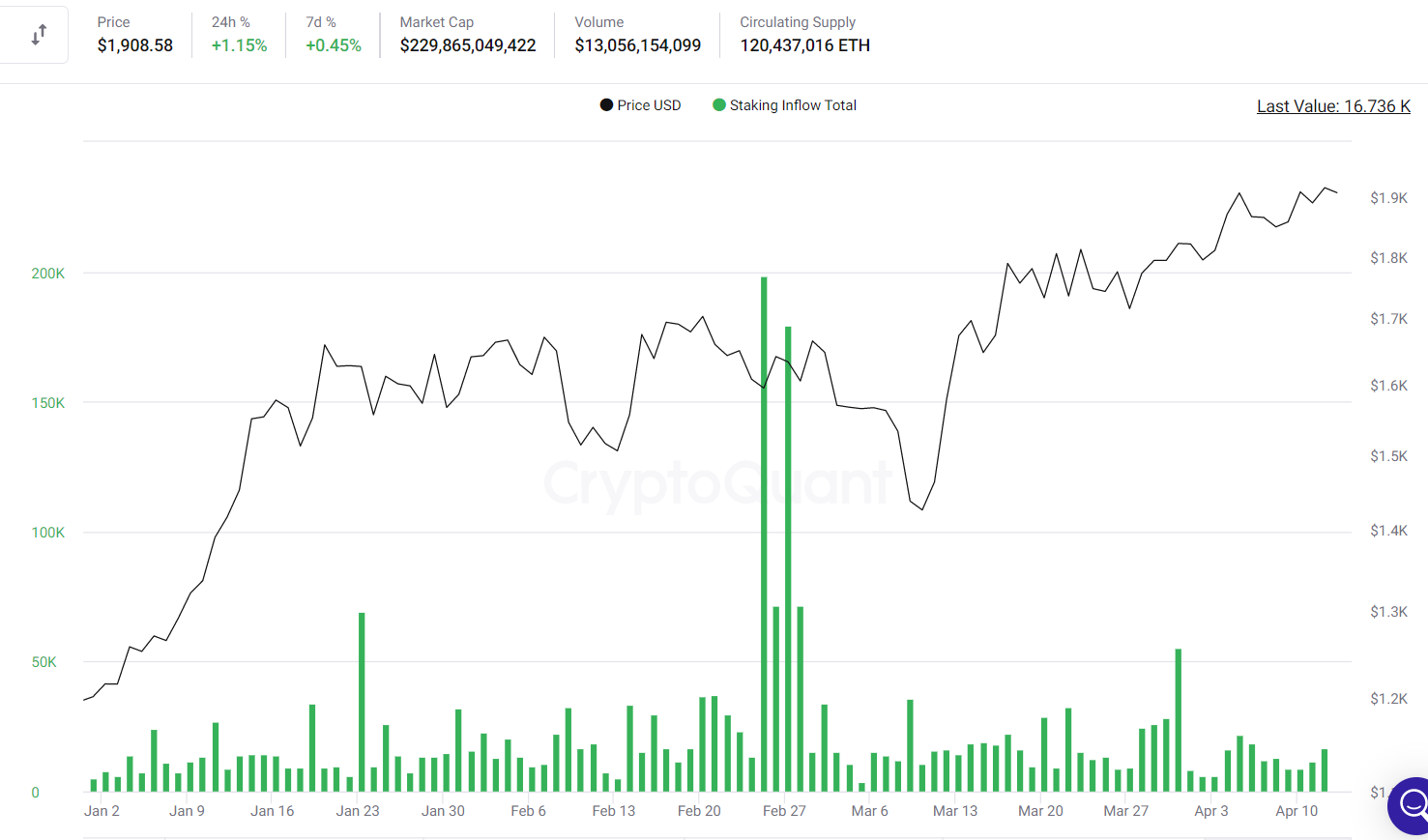Click the Market Cap label

[437, 22]
